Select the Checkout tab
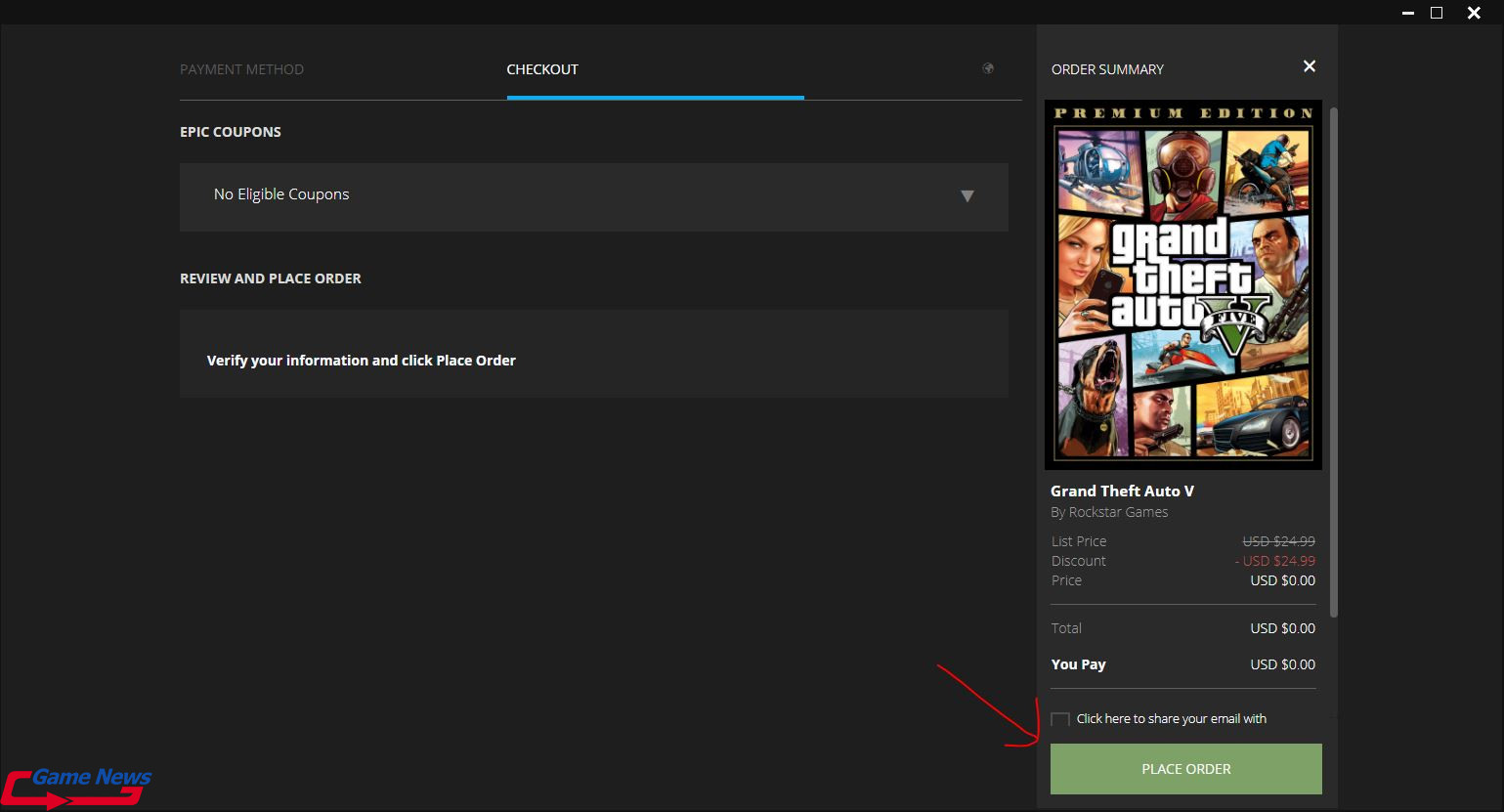The image size is (1504, 812). click(x=542, y=69)
